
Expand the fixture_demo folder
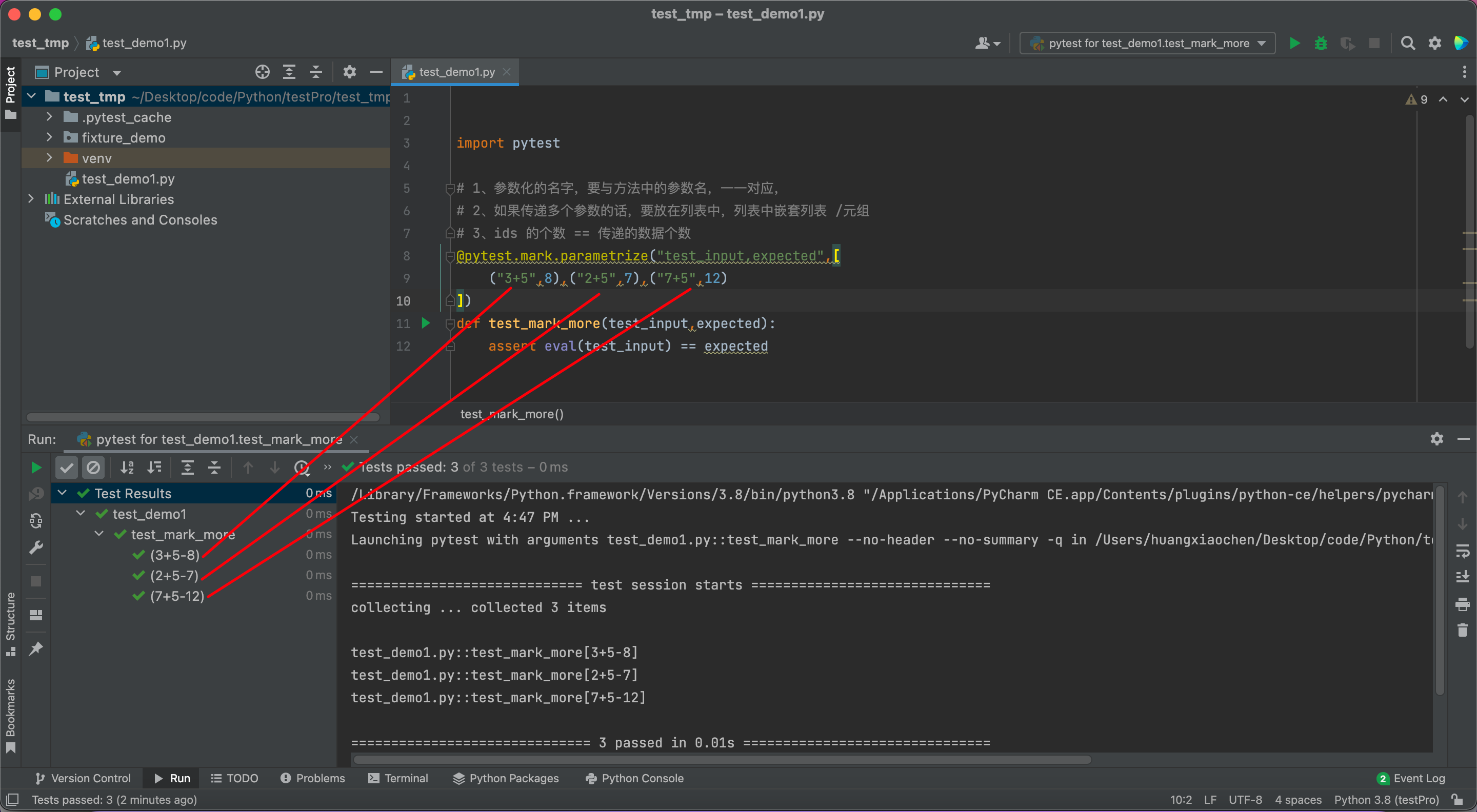(49, 137)
